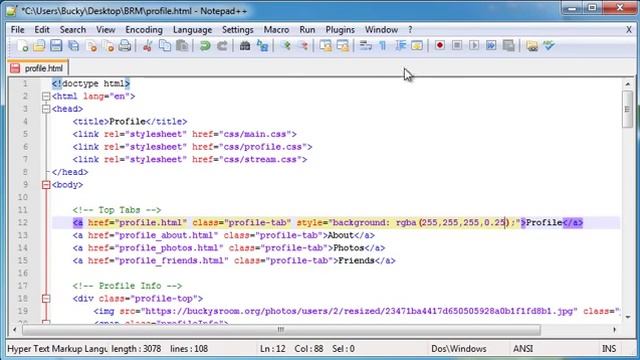The height and width of the screenshot is (360, 640).
Task: Click the Open file folder icon
Action: click(39, 46)
